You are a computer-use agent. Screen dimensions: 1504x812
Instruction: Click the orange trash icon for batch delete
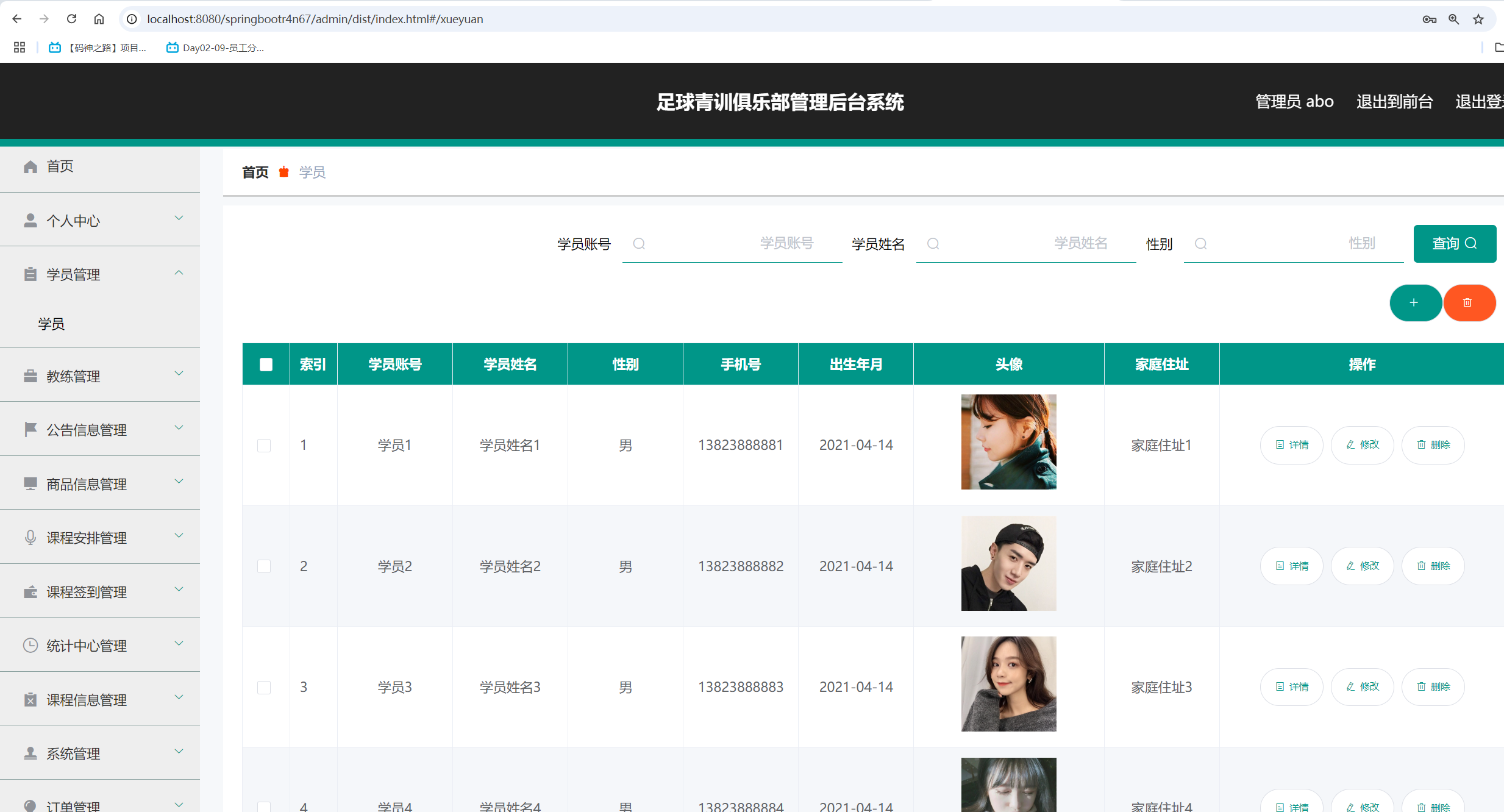(1469, 302)
